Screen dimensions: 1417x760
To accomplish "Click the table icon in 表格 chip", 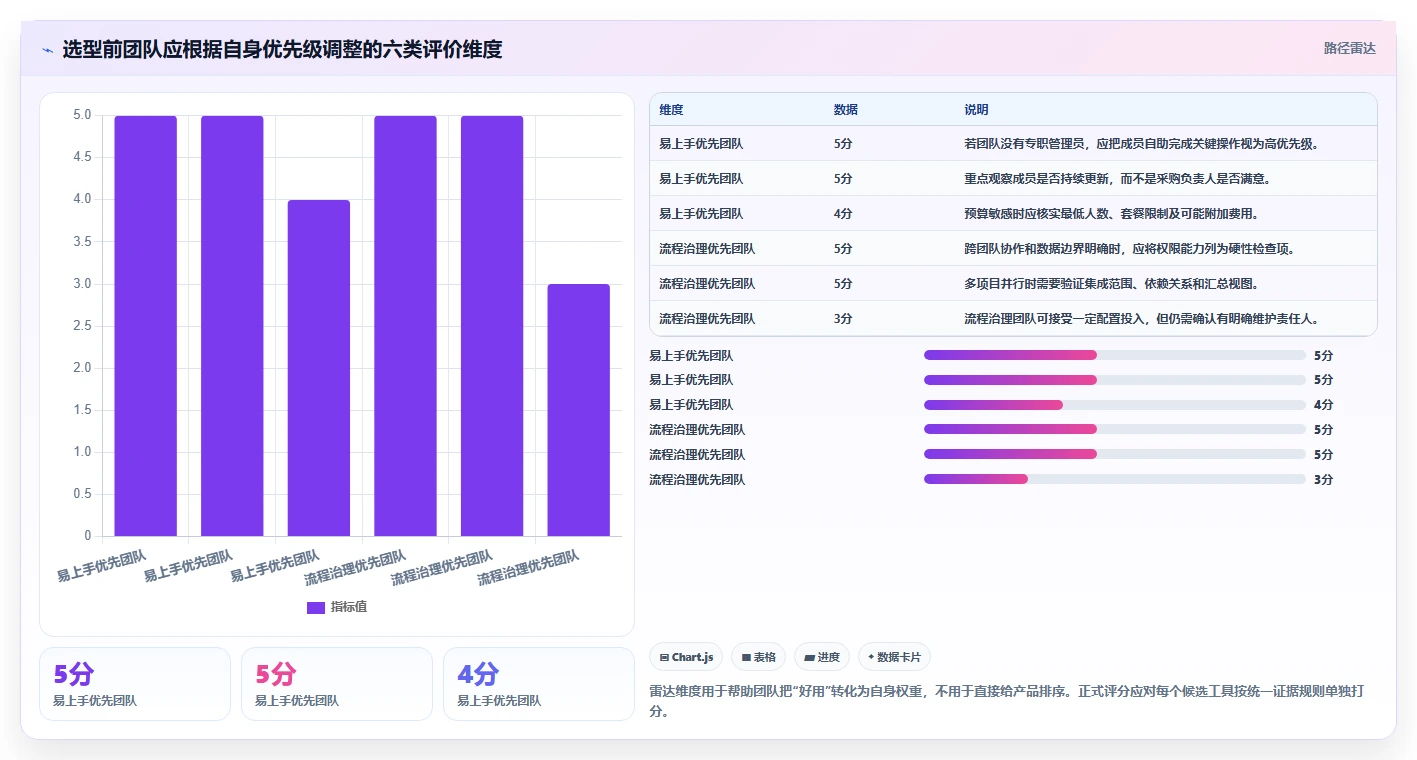I will click(x=746, y=657).
